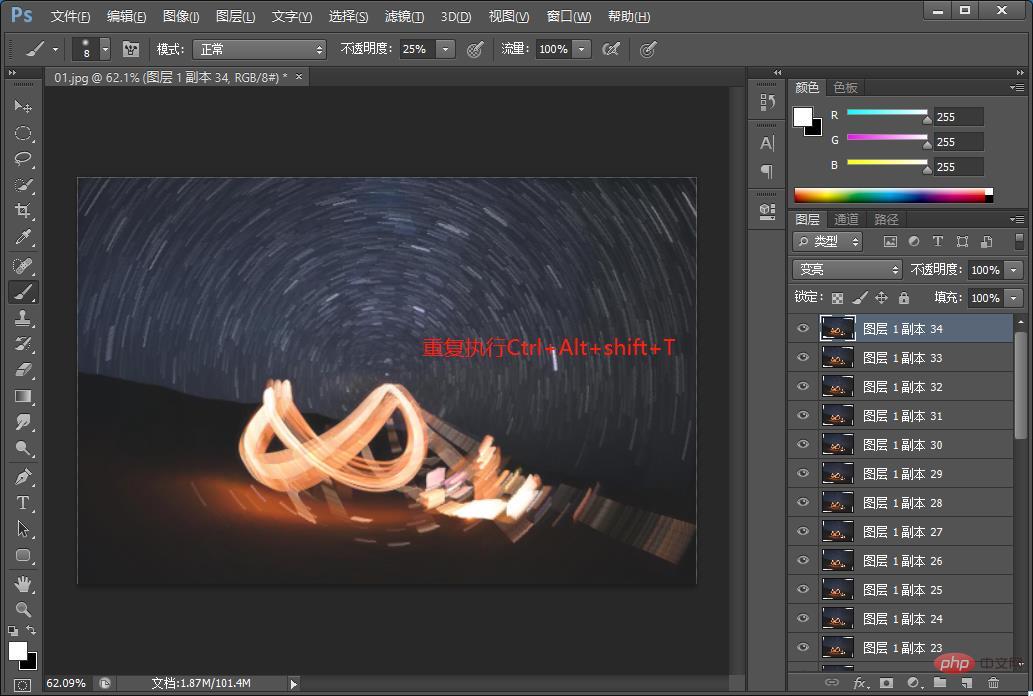The height and width of the screenshot is (696, 1033).
Task: Click the delete layer trash icon
Action: [x=993, y=683]
